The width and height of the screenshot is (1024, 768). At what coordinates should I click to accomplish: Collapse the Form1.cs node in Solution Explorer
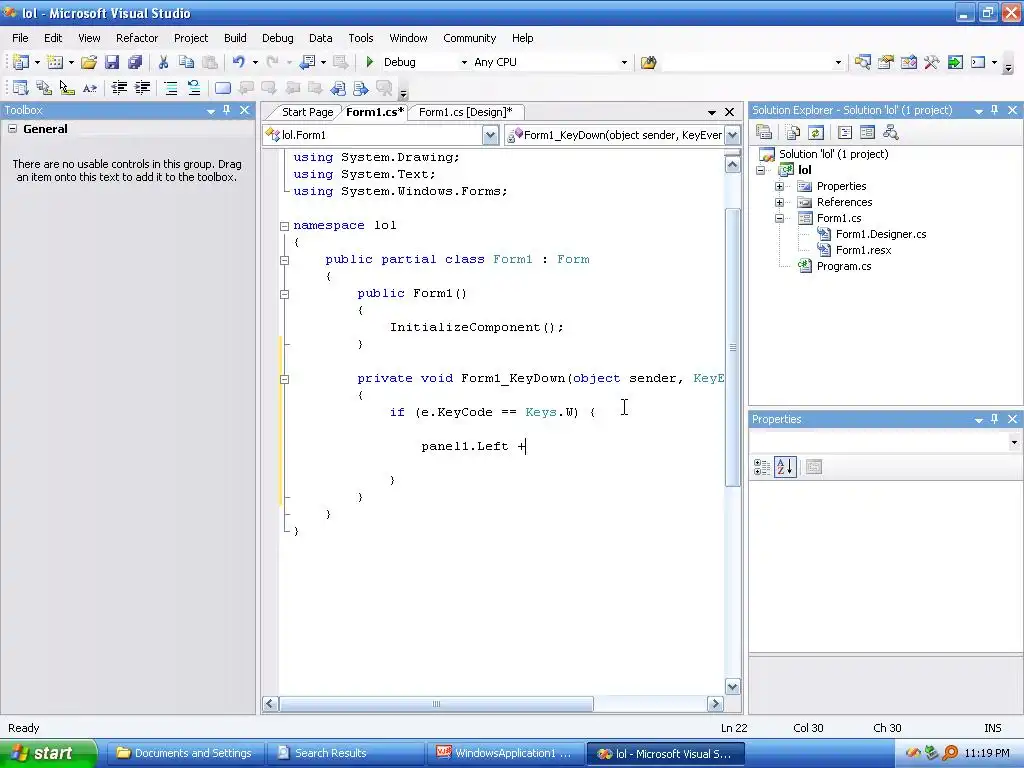click(x=779, y=219)
